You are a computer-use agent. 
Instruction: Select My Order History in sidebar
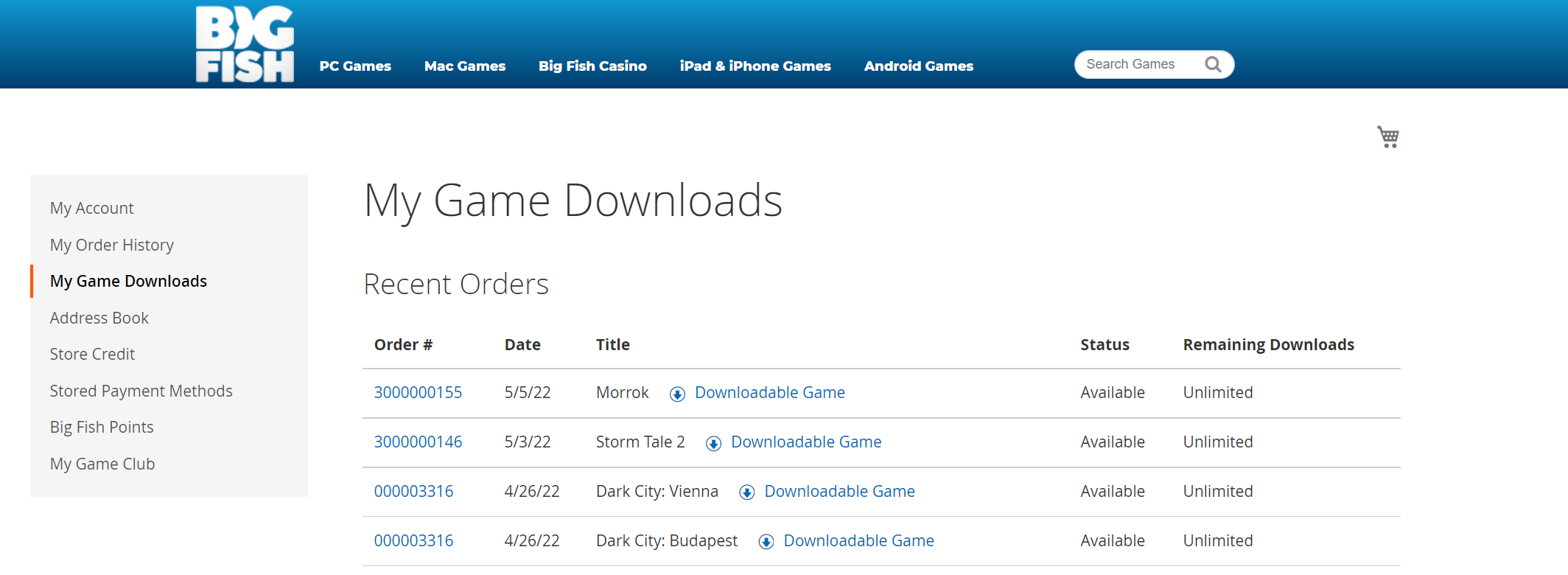coord(112,245)
